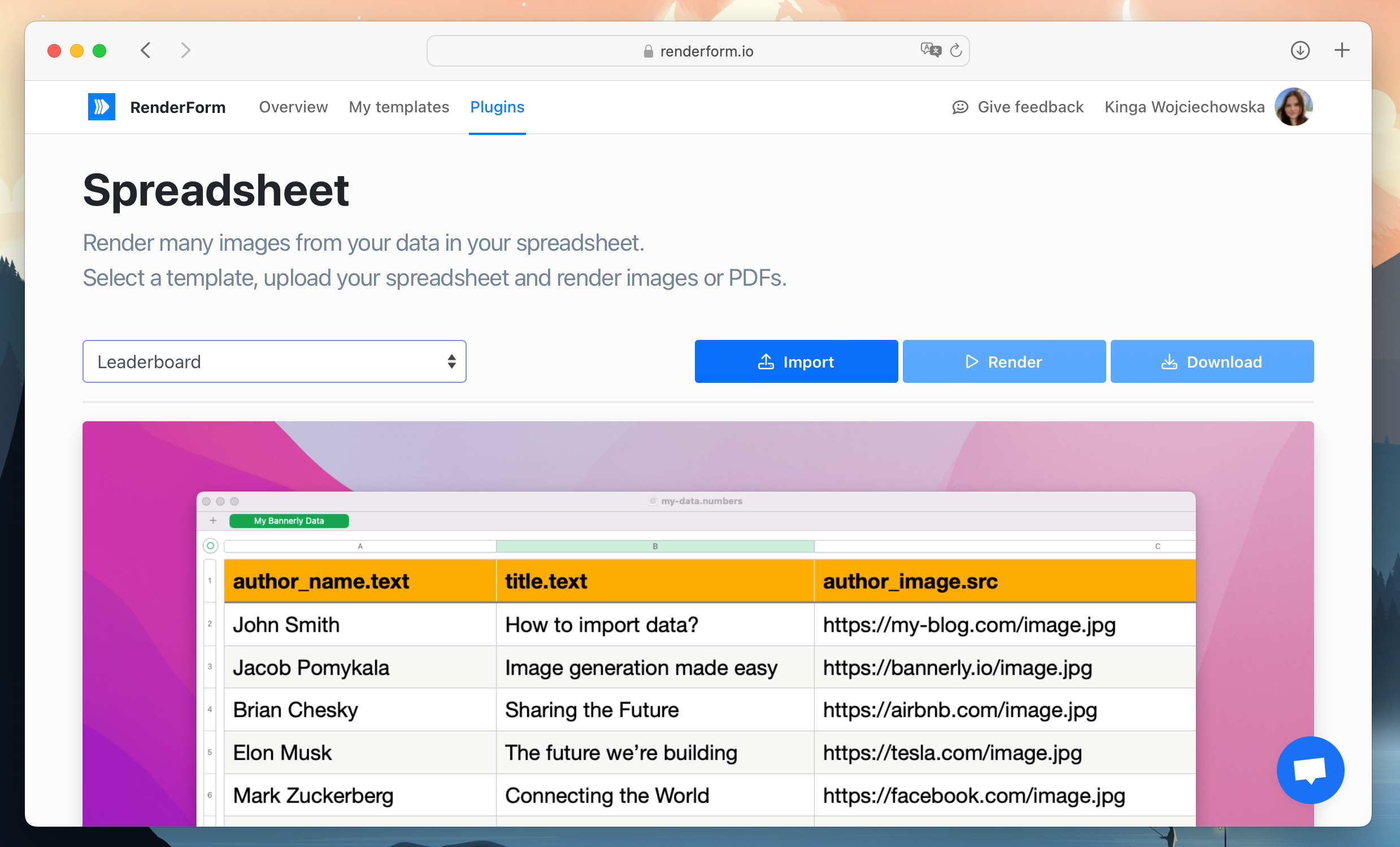This screenshot has height=847, width=1400.
Task: Click the column B header in the preview
Action: pos(655,546)
